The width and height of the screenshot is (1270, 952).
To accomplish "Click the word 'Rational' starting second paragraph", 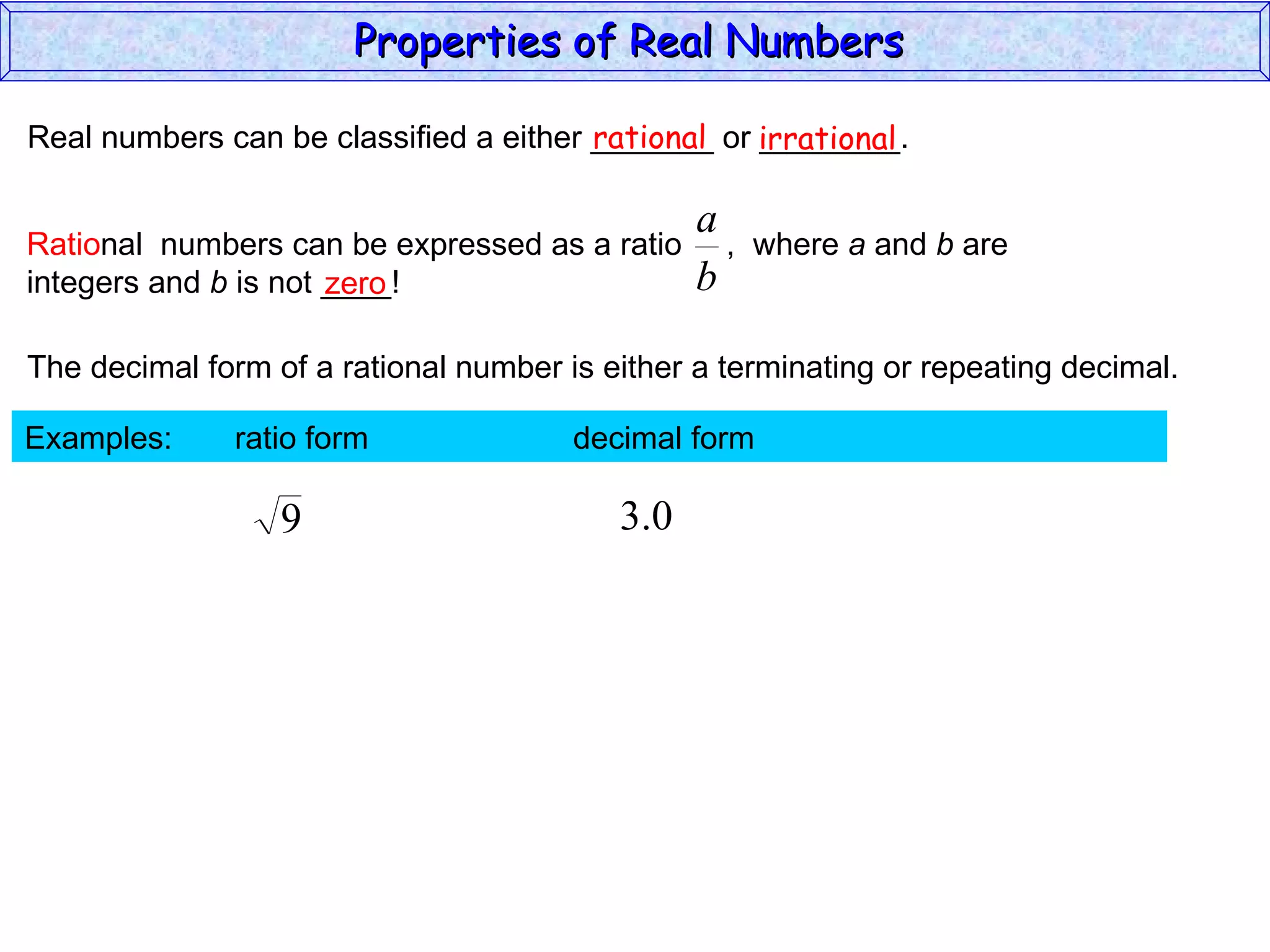I will (85, 244).
